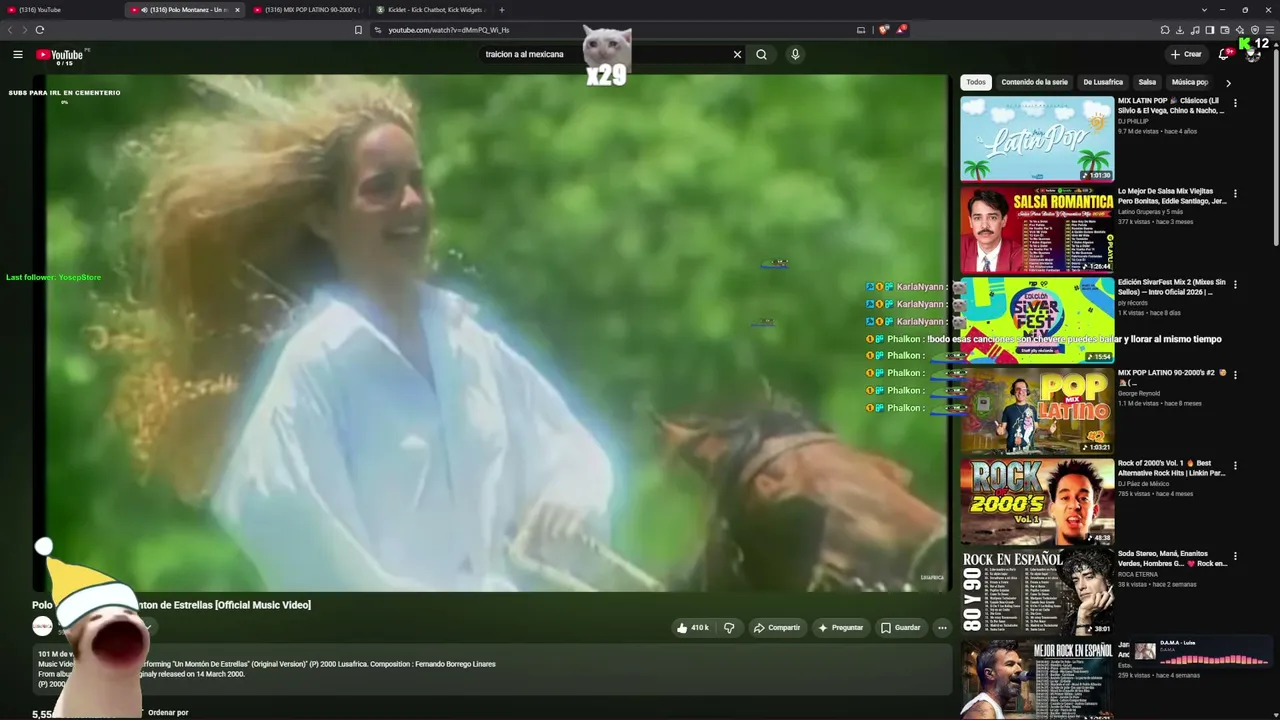Select the Salsa filter chip

click(1147, 82)
